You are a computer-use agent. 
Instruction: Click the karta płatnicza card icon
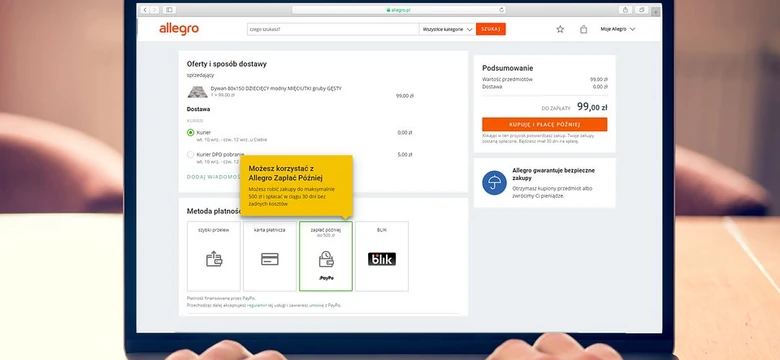[x=270, y=259]
